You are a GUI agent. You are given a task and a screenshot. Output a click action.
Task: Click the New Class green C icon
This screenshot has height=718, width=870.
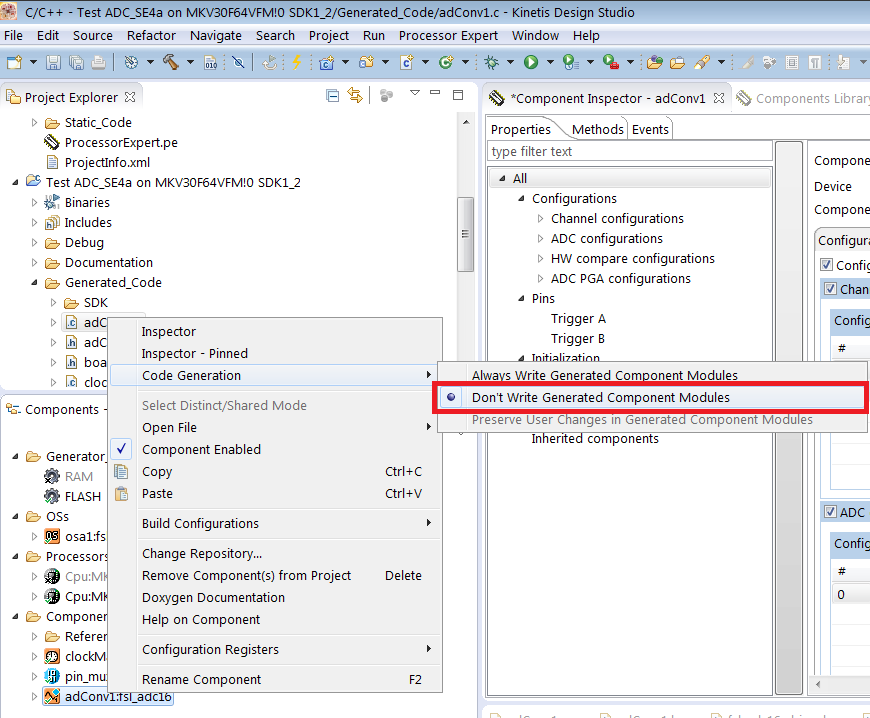[x=446, y=62]
